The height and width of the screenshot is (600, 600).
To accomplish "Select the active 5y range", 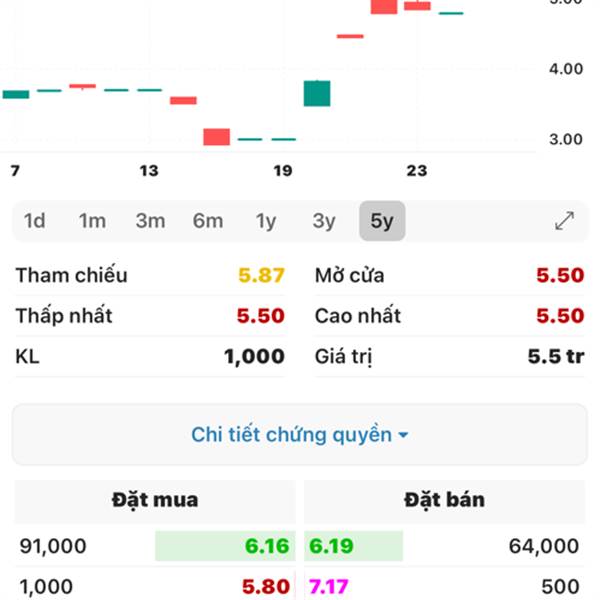I will pyautogui.click(x=382, y=221).
